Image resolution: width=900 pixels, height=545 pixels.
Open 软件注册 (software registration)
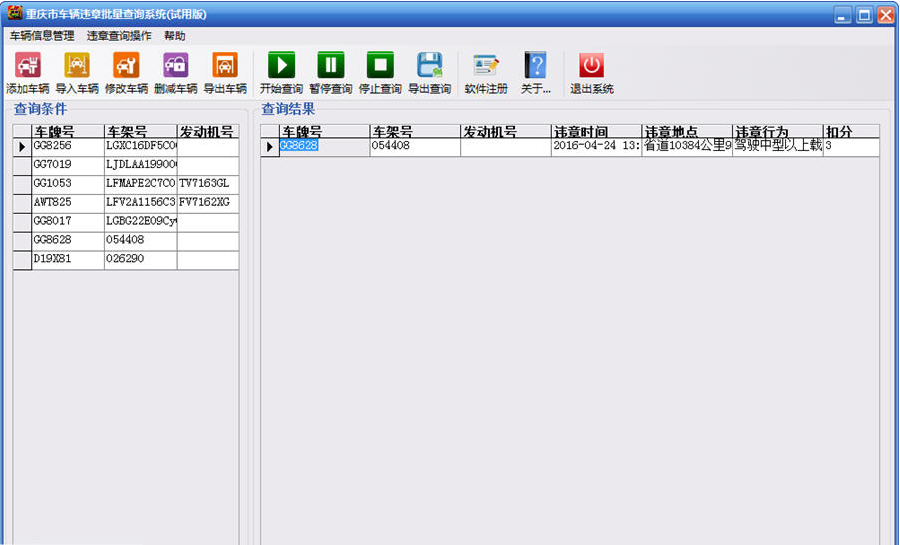point(486,66)
